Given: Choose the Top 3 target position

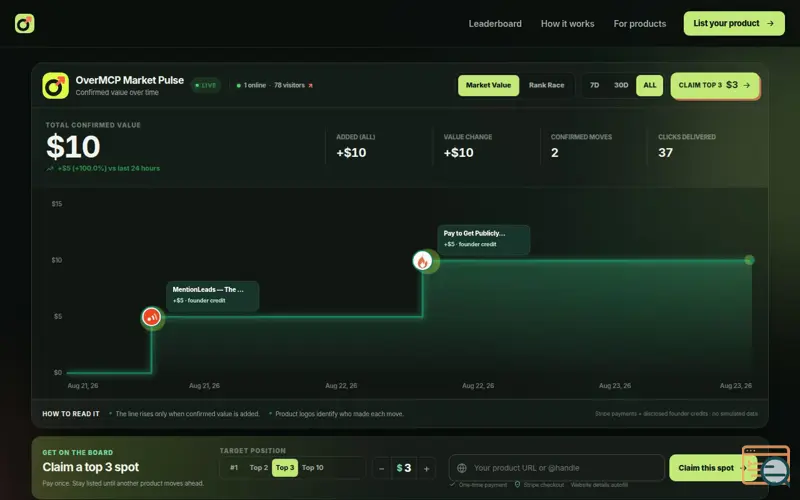Looking at the screenshot, I should [285, 468].
